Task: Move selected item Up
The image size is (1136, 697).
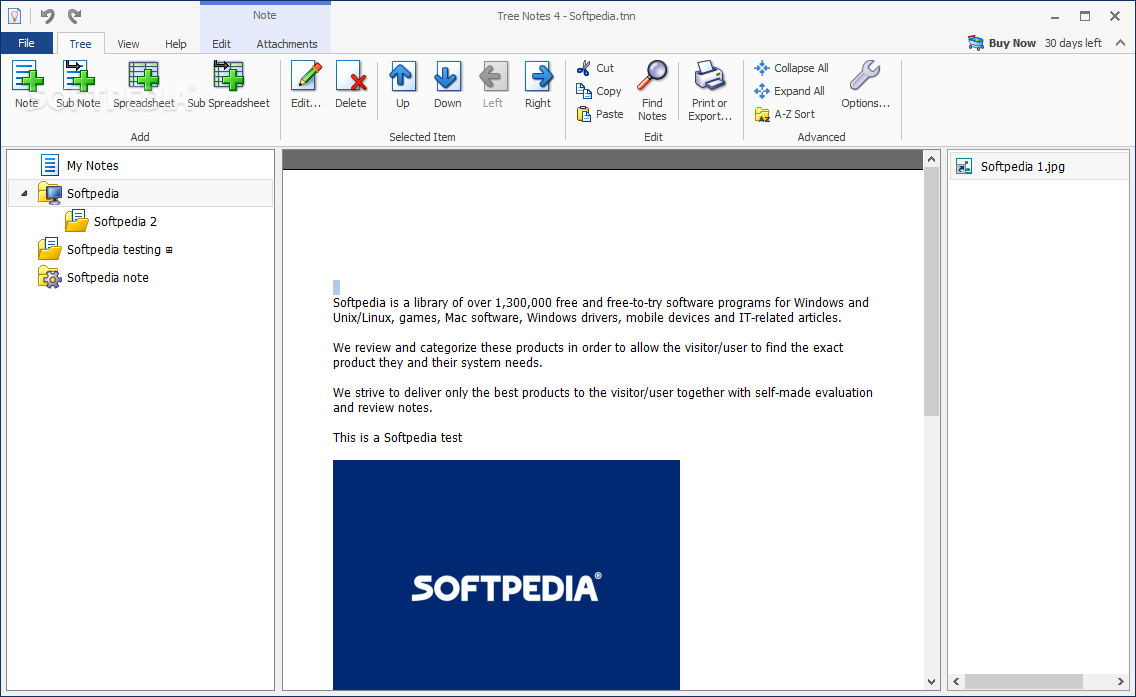Action: pyautogui.click(x=403, y=85)
